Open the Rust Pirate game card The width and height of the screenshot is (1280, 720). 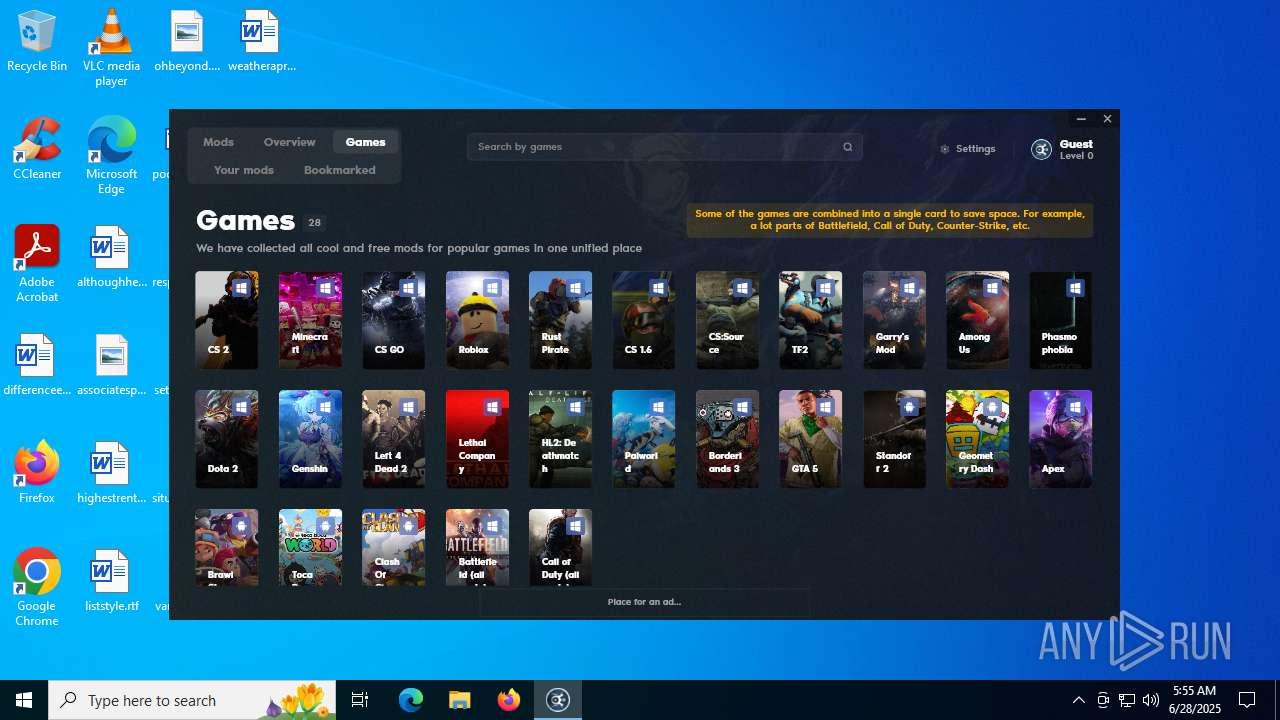coord(560,320)
